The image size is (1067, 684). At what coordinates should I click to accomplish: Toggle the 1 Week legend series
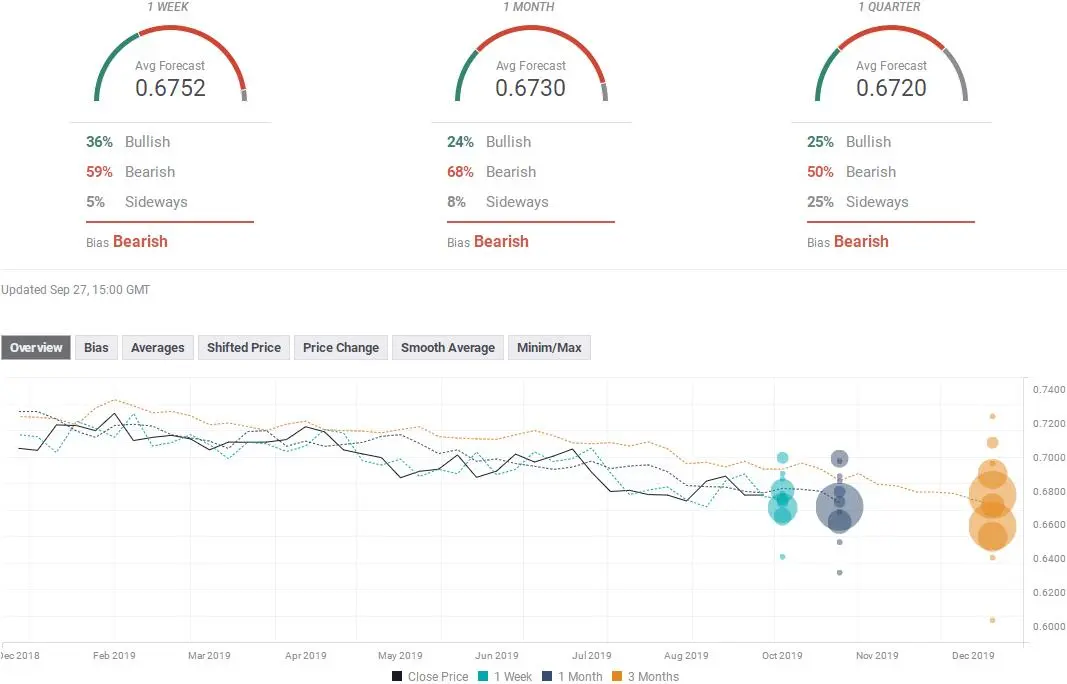(505, 677)
